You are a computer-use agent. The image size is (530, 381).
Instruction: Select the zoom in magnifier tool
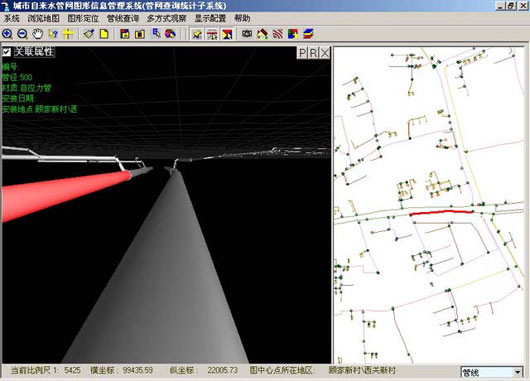click(7, 34)
